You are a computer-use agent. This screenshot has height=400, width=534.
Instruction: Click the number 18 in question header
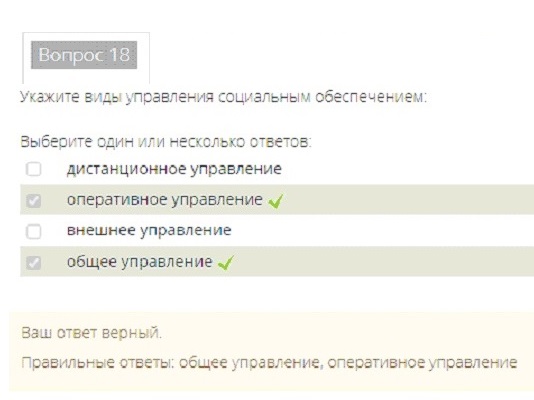(120, 55)
